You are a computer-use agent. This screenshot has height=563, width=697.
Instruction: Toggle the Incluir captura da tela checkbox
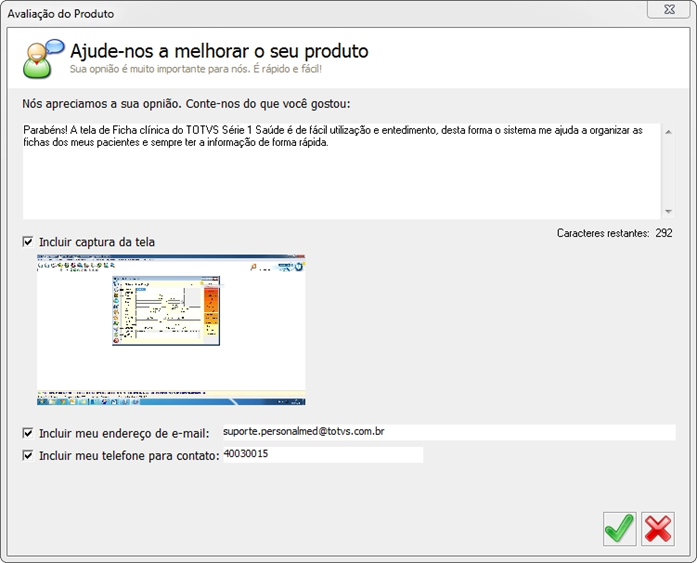point(28,242)
